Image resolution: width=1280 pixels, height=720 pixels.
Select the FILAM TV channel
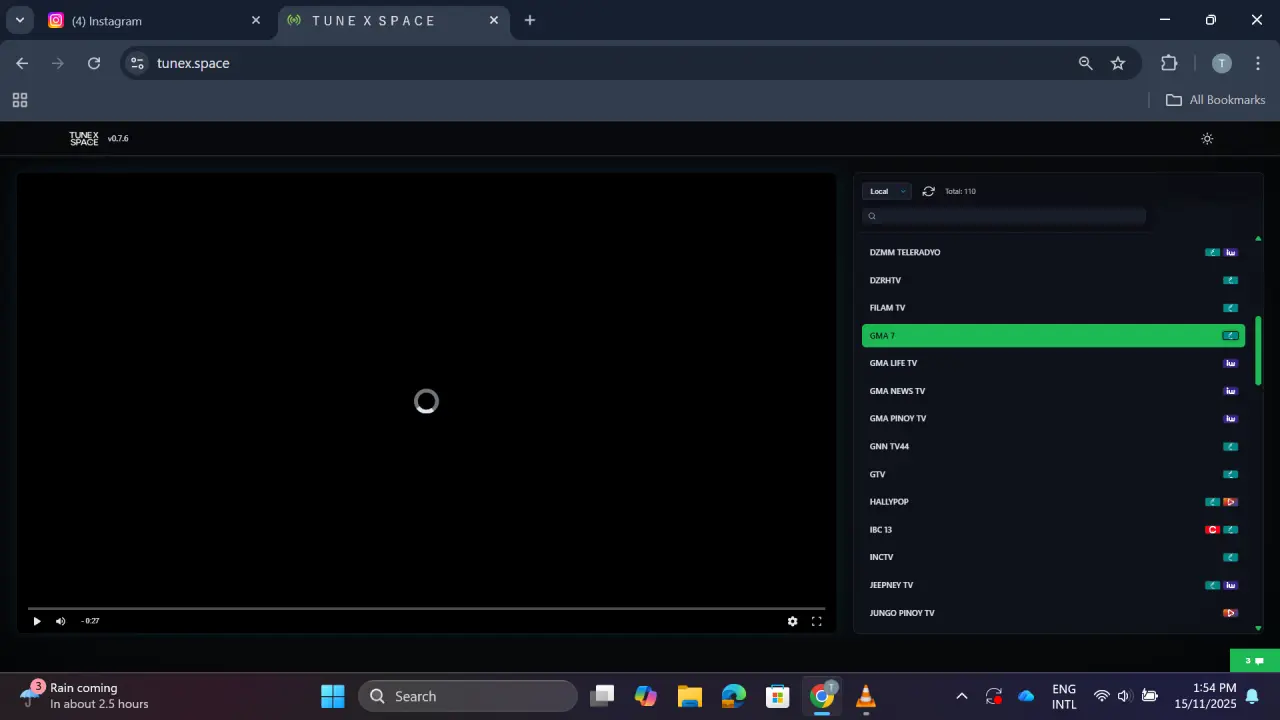[1053, 308]
